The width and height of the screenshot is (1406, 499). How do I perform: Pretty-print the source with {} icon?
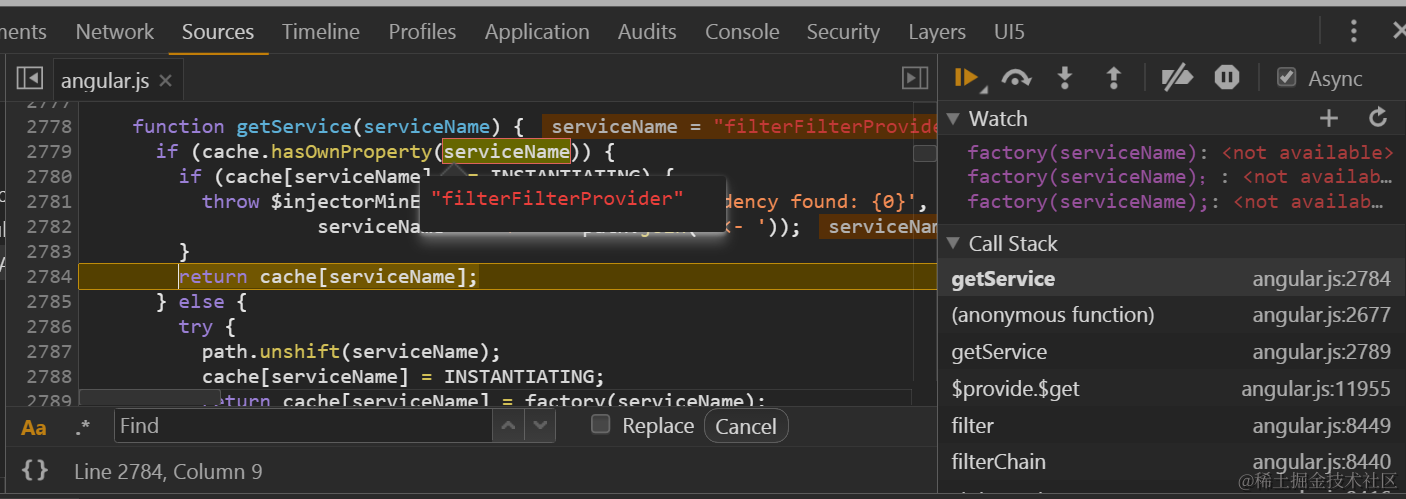[35, 470]
